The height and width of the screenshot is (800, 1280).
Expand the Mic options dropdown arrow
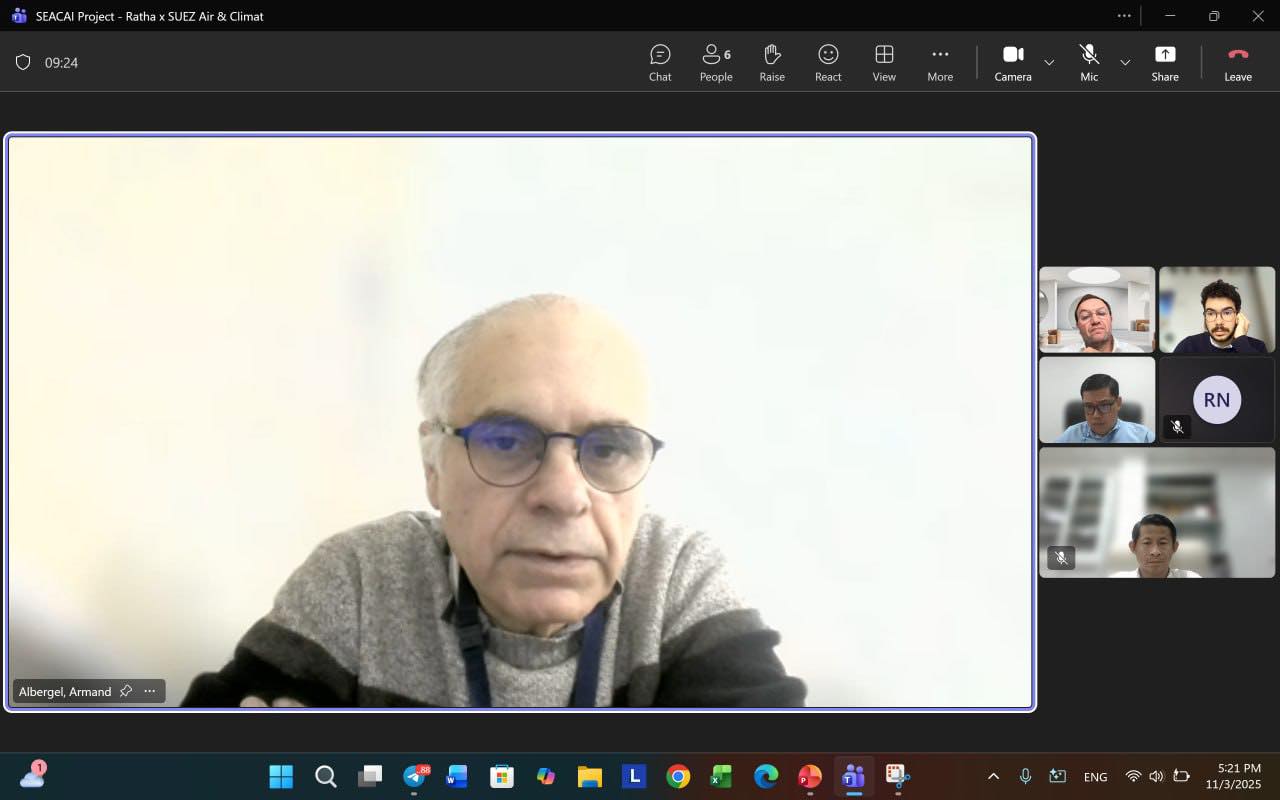pyautogui.click(x=1125, y=62)
